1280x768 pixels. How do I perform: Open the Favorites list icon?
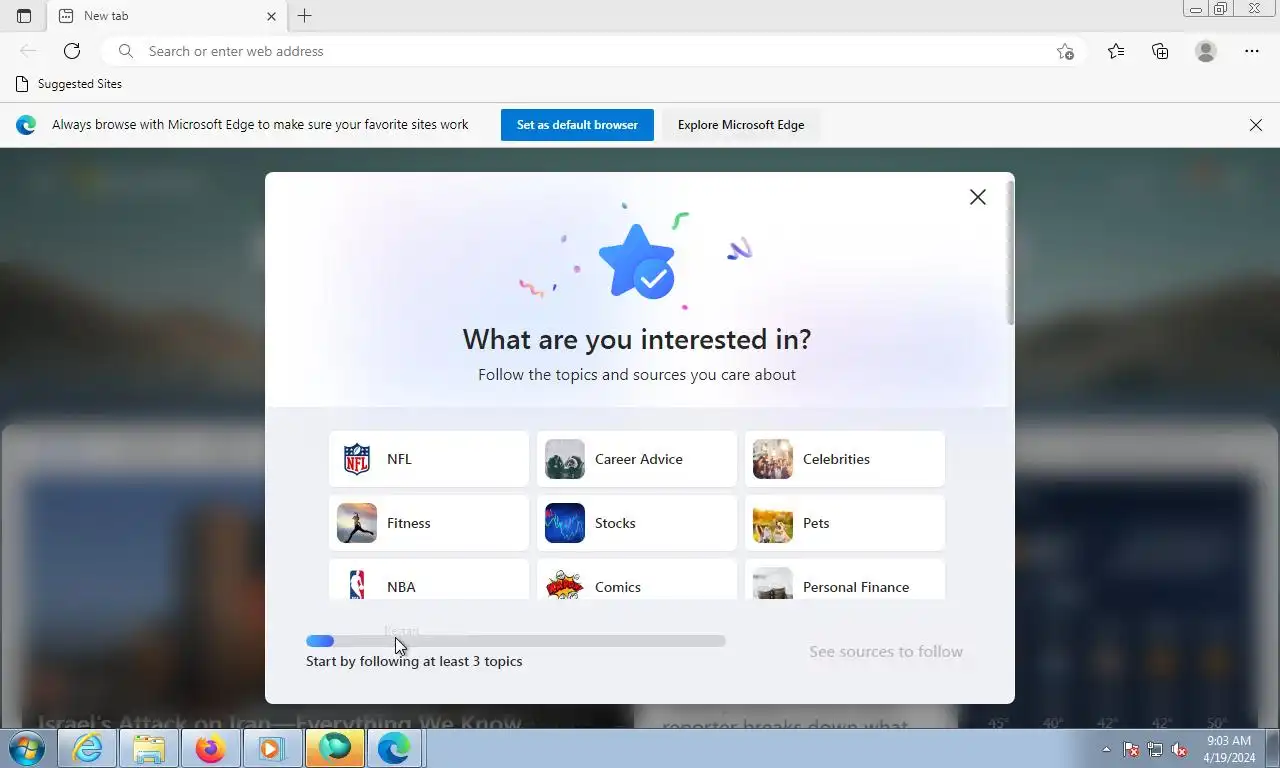coord(1116,51)
